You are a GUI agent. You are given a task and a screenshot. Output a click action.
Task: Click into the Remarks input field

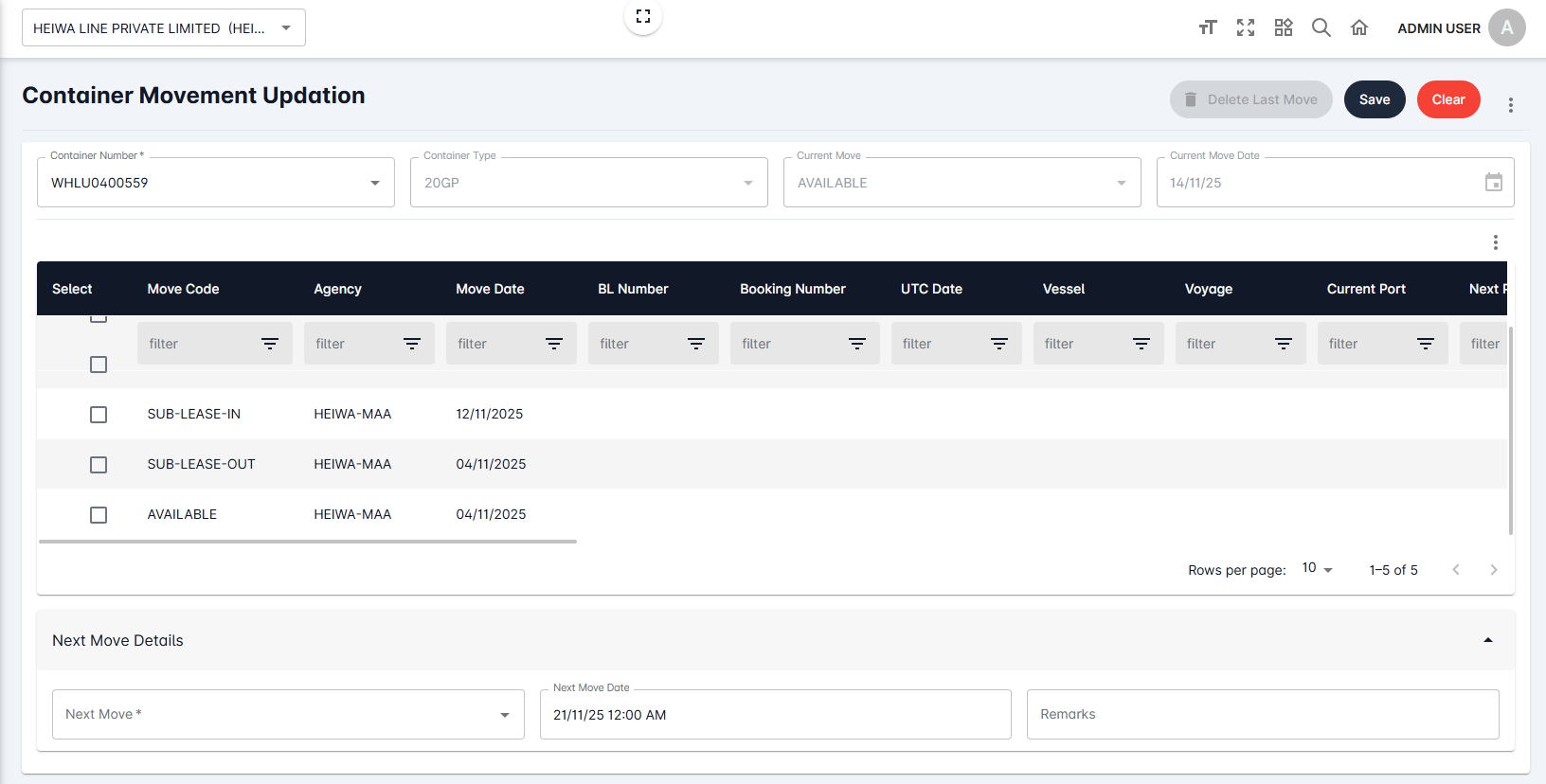tap(1262, 715)
